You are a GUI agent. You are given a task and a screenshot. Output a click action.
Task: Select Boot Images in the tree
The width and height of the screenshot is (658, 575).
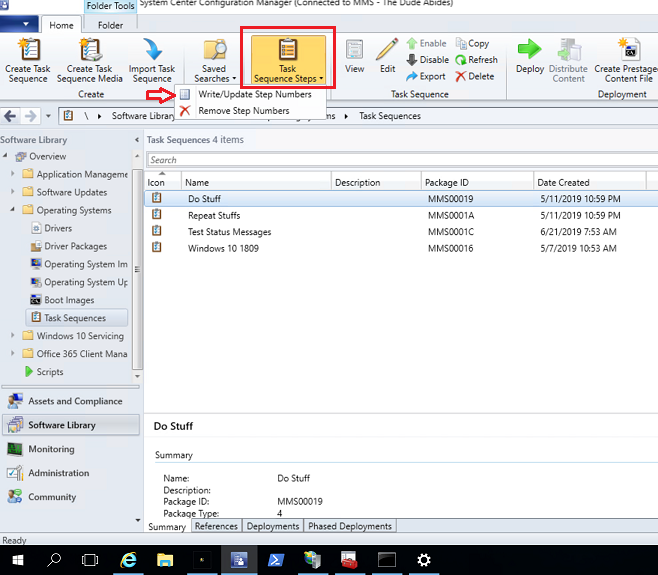(63, 300)
